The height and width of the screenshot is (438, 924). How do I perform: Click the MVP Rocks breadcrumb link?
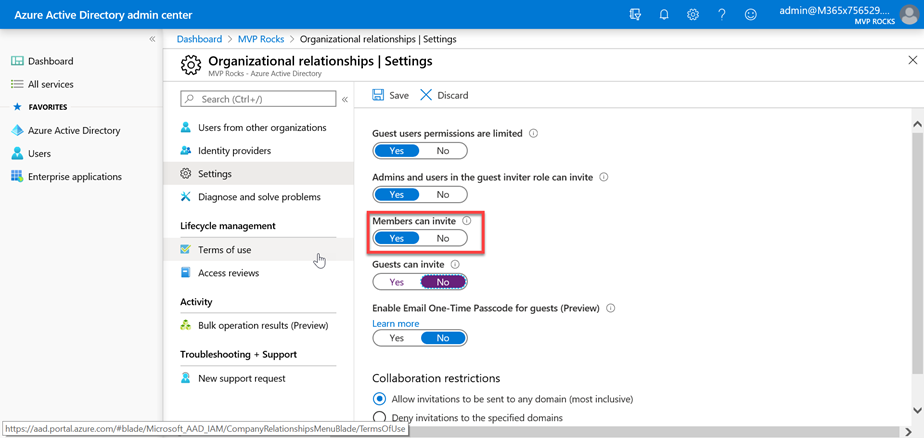[x=260, y=39]
